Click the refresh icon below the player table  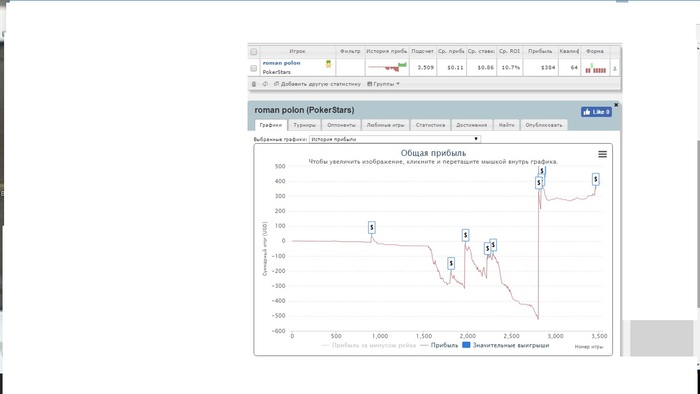click(x=265, y=84)
